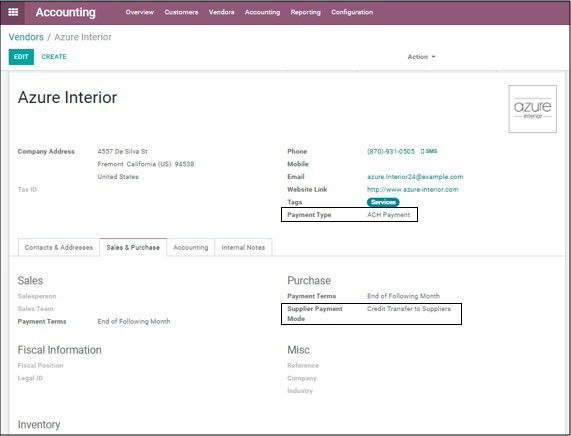Click the Company Address label

click(x=46, y=152)
